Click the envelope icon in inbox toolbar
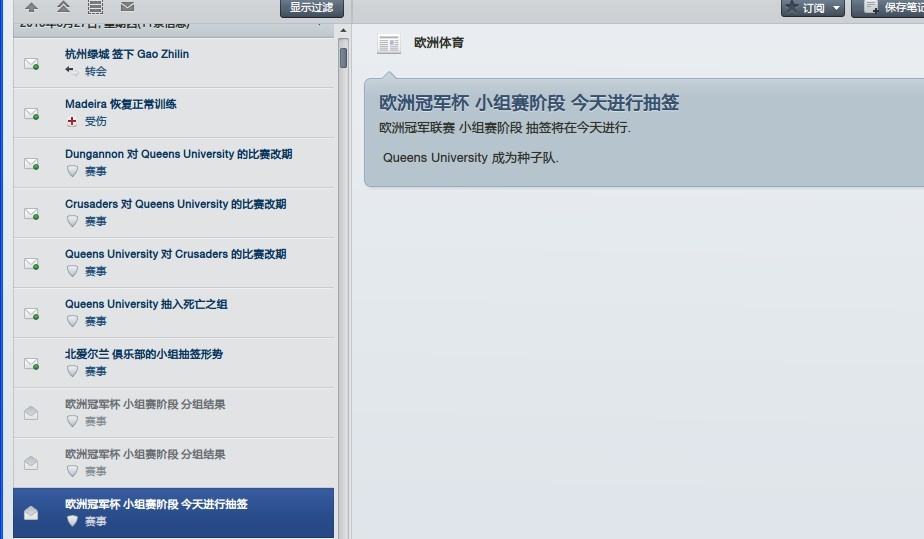This screenshot has width=924, height=539. tap(127, 7)
